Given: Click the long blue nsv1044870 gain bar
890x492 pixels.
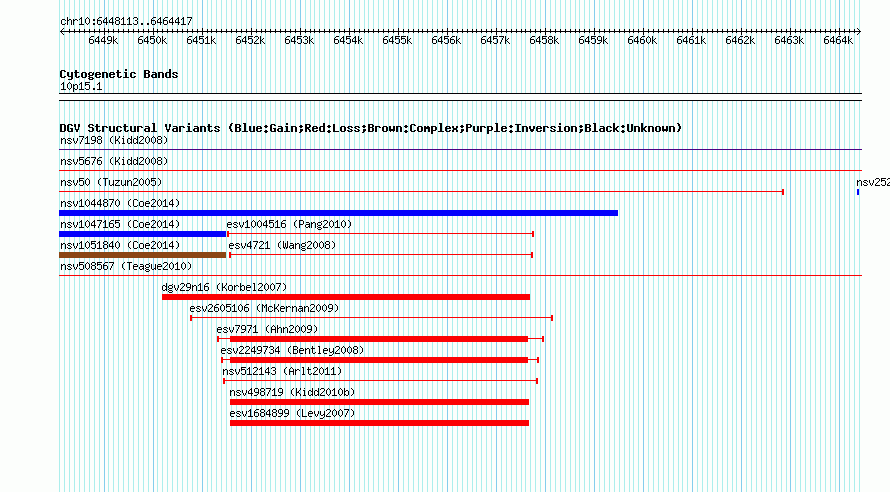Looking at the screenshot, I should pos(338,213).
